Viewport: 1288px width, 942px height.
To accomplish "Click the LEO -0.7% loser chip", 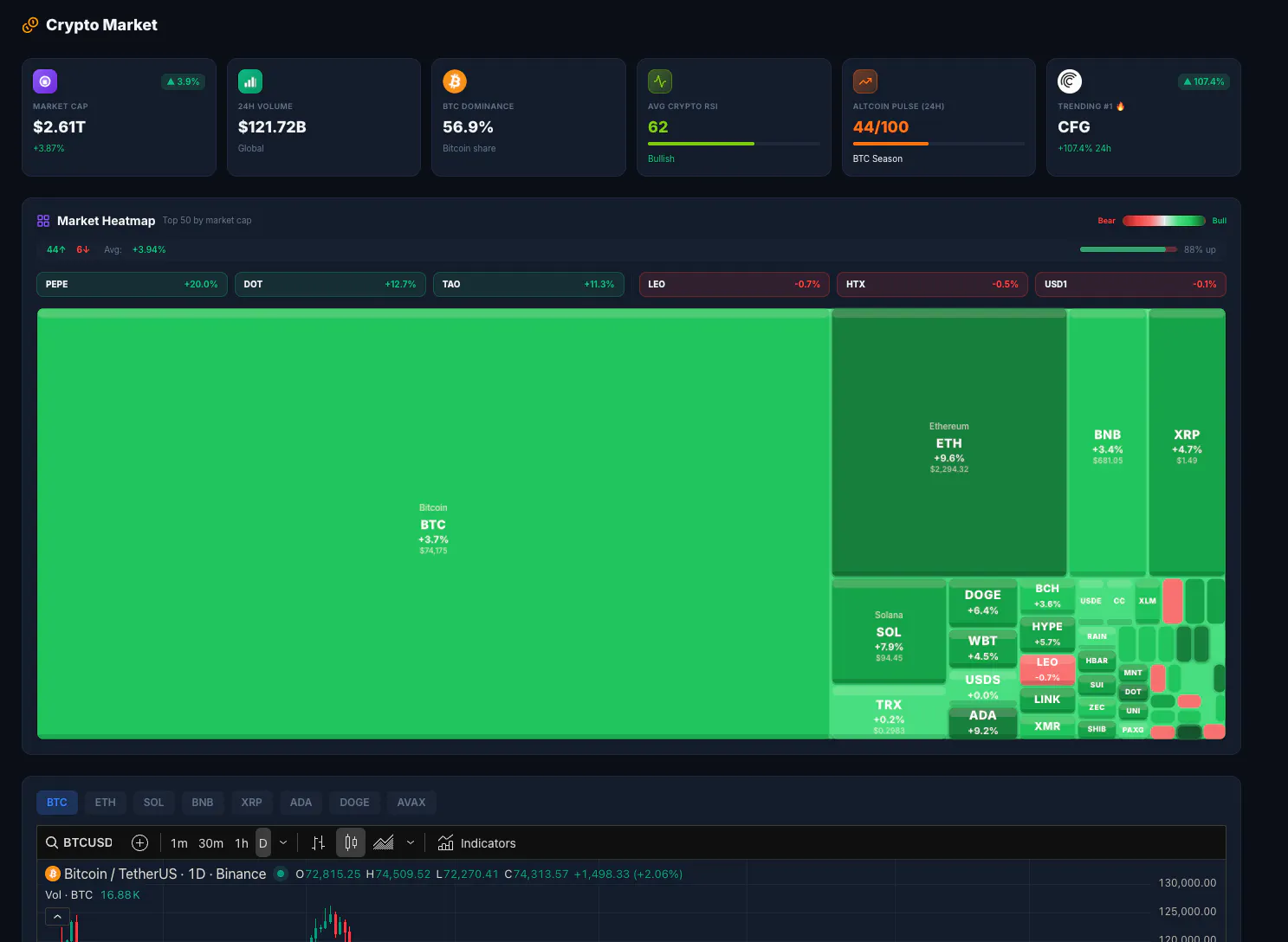I will pos(735,284).
